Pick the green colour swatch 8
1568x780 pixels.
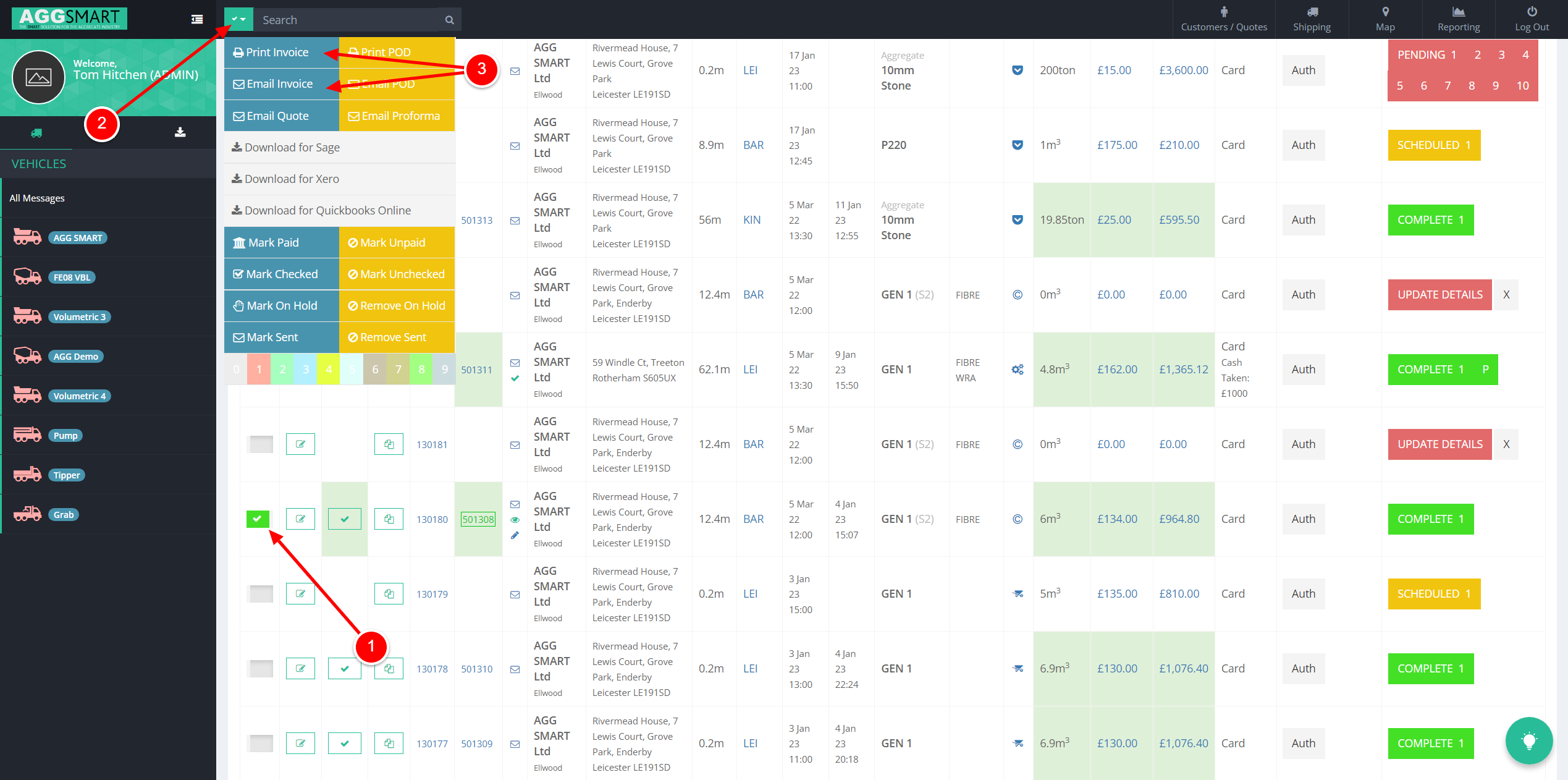tap(421, 369)
